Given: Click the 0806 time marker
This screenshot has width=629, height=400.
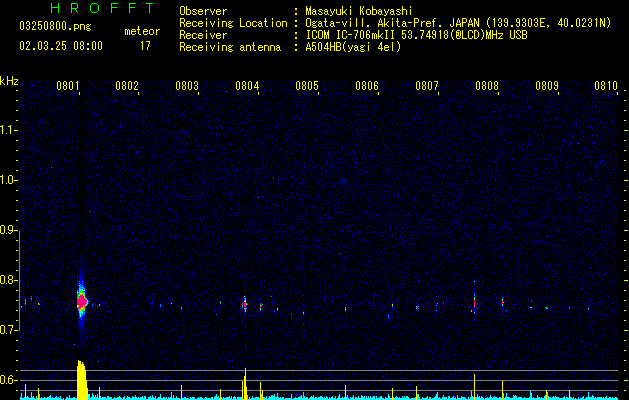Looking at the screenshot, I should (x=367, y=86).
